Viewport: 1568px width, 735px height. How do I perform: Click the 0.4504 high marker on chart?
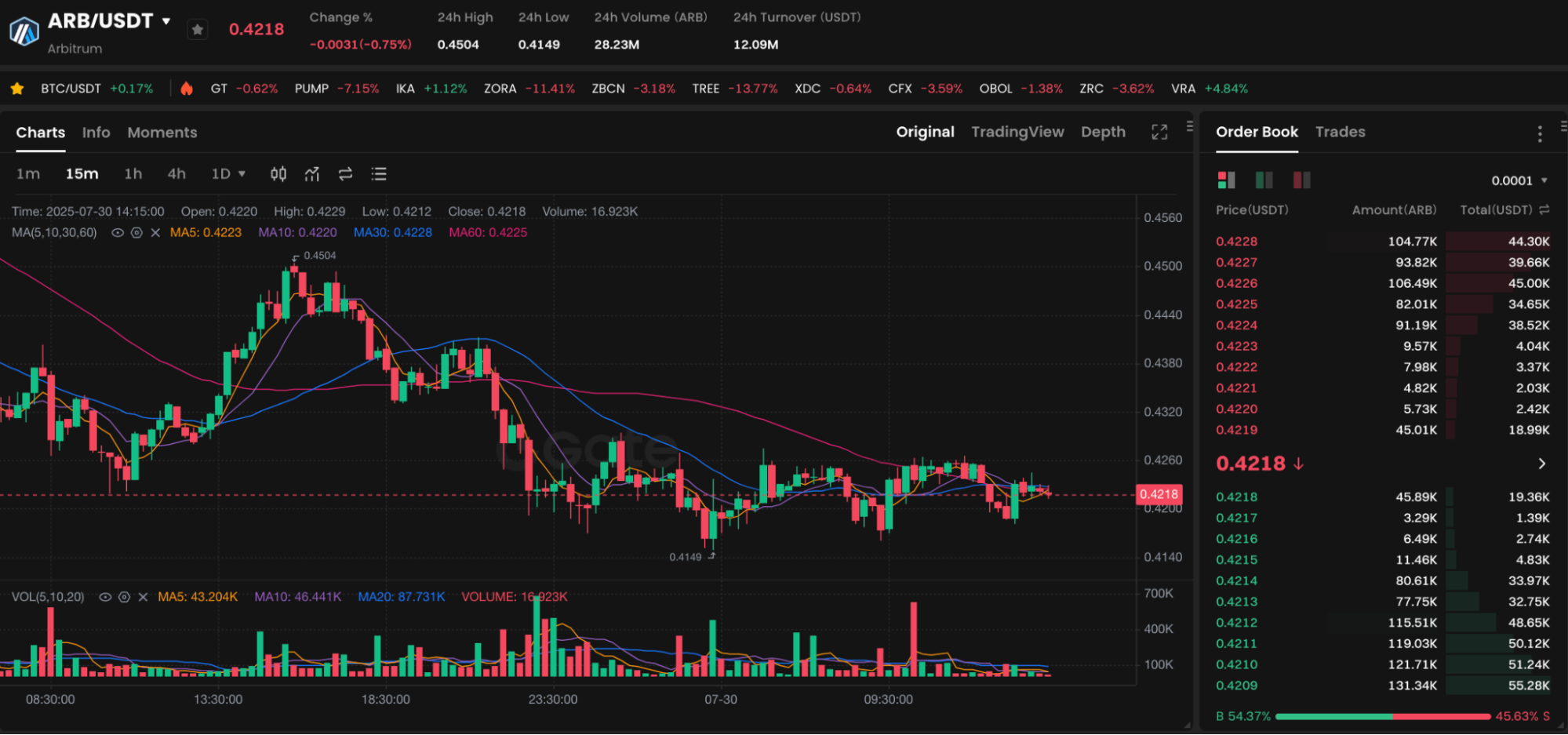point(319,256)
